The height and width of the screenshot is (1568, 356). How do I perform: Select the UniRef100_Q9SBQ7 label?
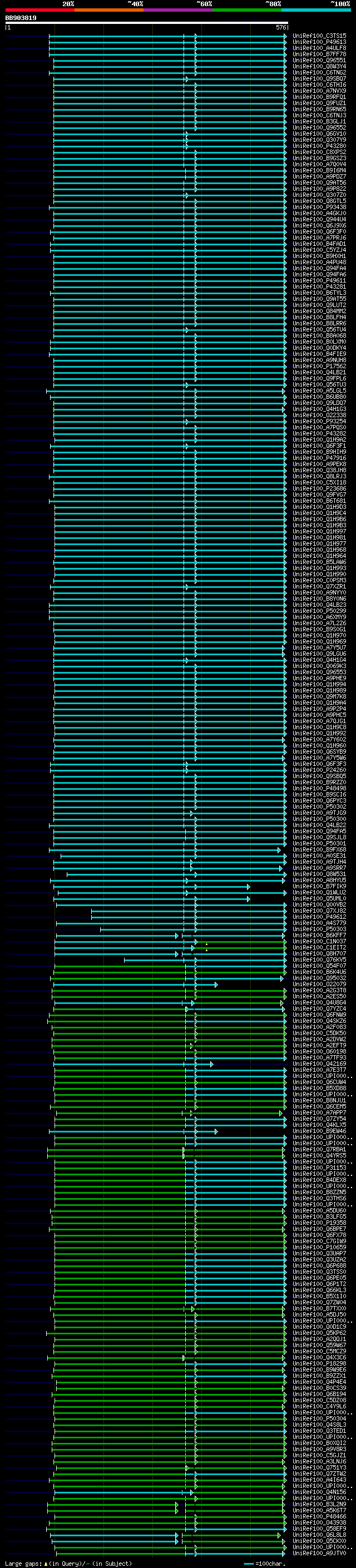pyautogui.click(x=319, y=78)
